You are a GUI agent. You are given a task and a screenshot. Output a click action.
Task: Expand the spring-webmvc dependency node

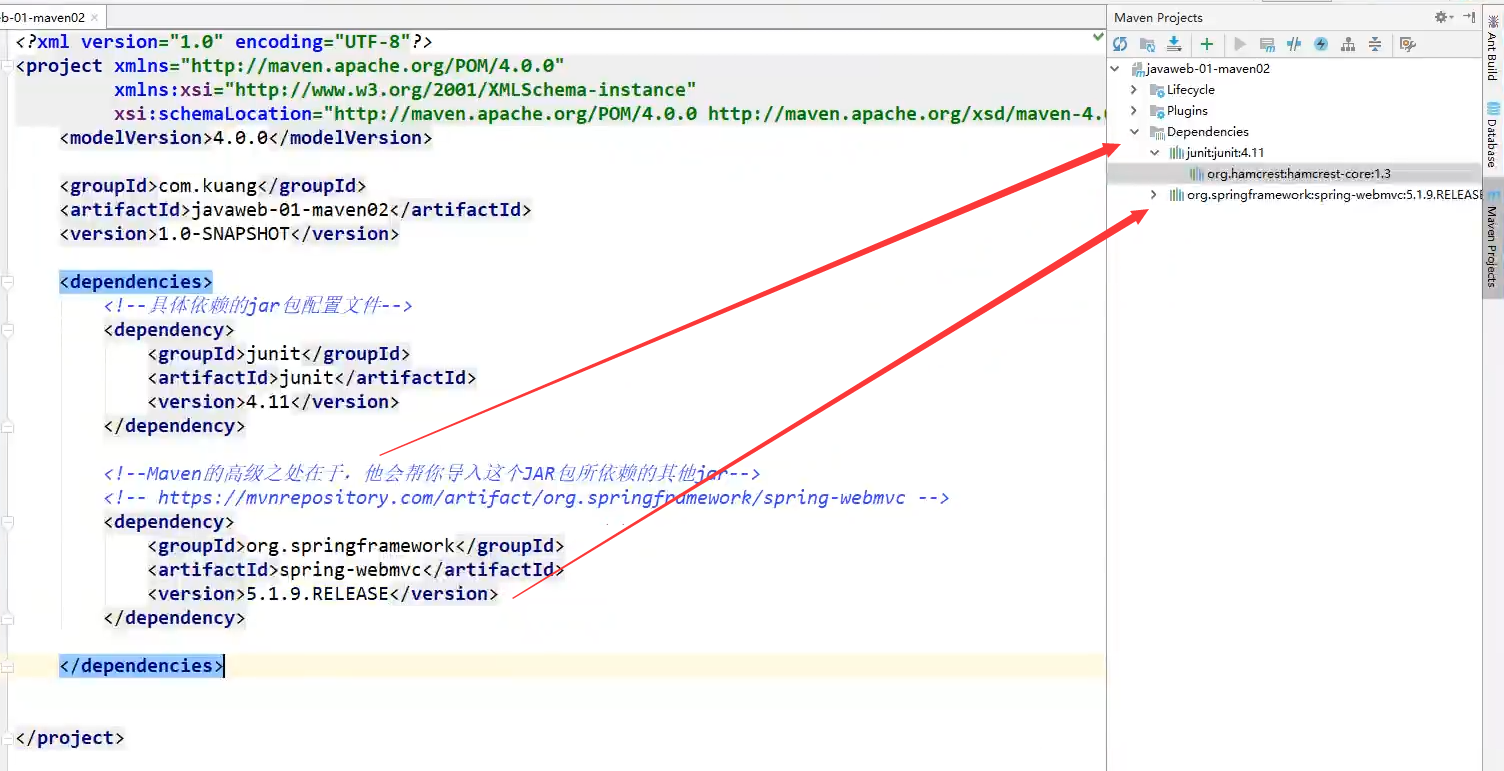[x=1154, y=195]
